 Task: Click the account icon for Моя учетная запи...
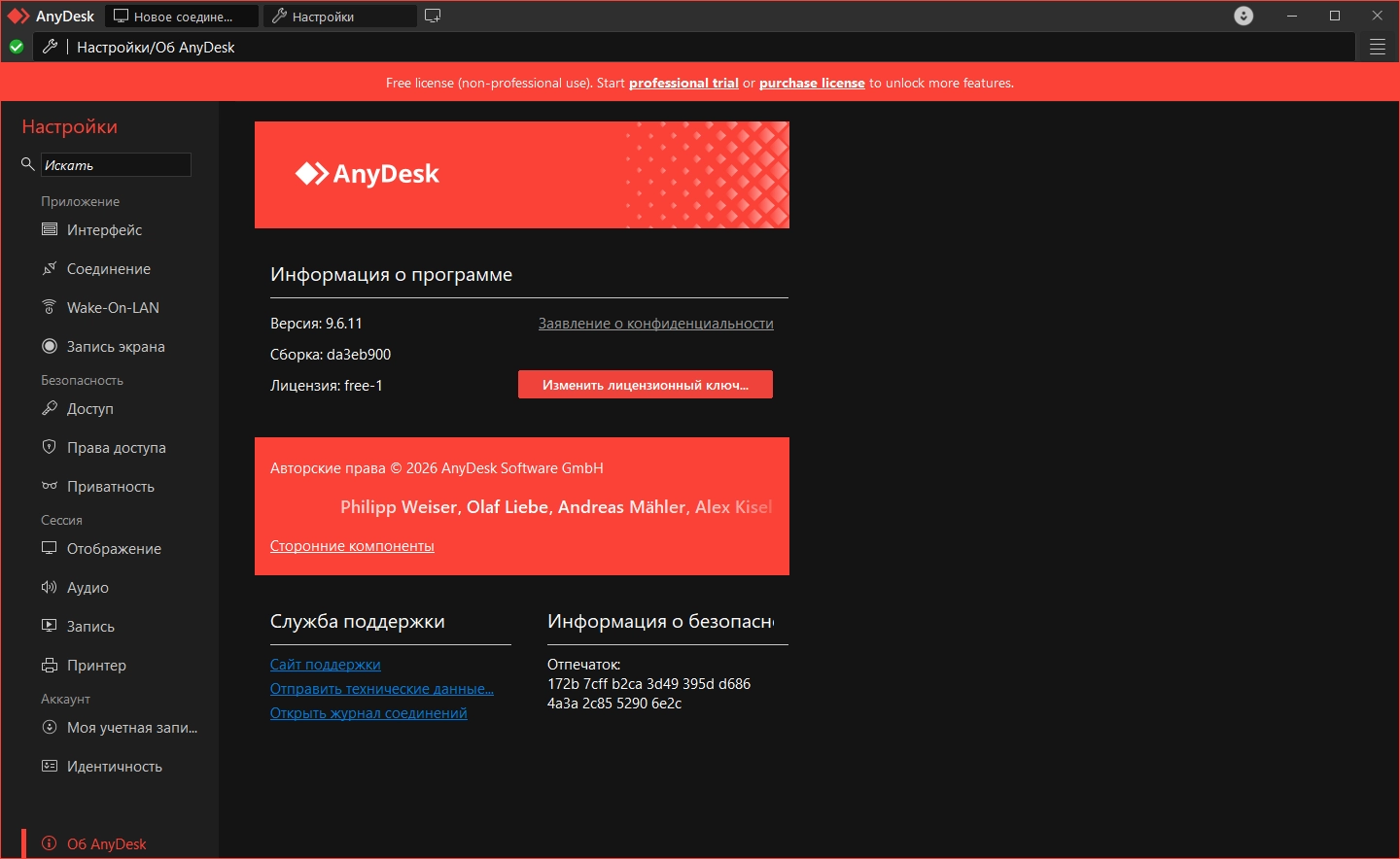coord(50,727)
